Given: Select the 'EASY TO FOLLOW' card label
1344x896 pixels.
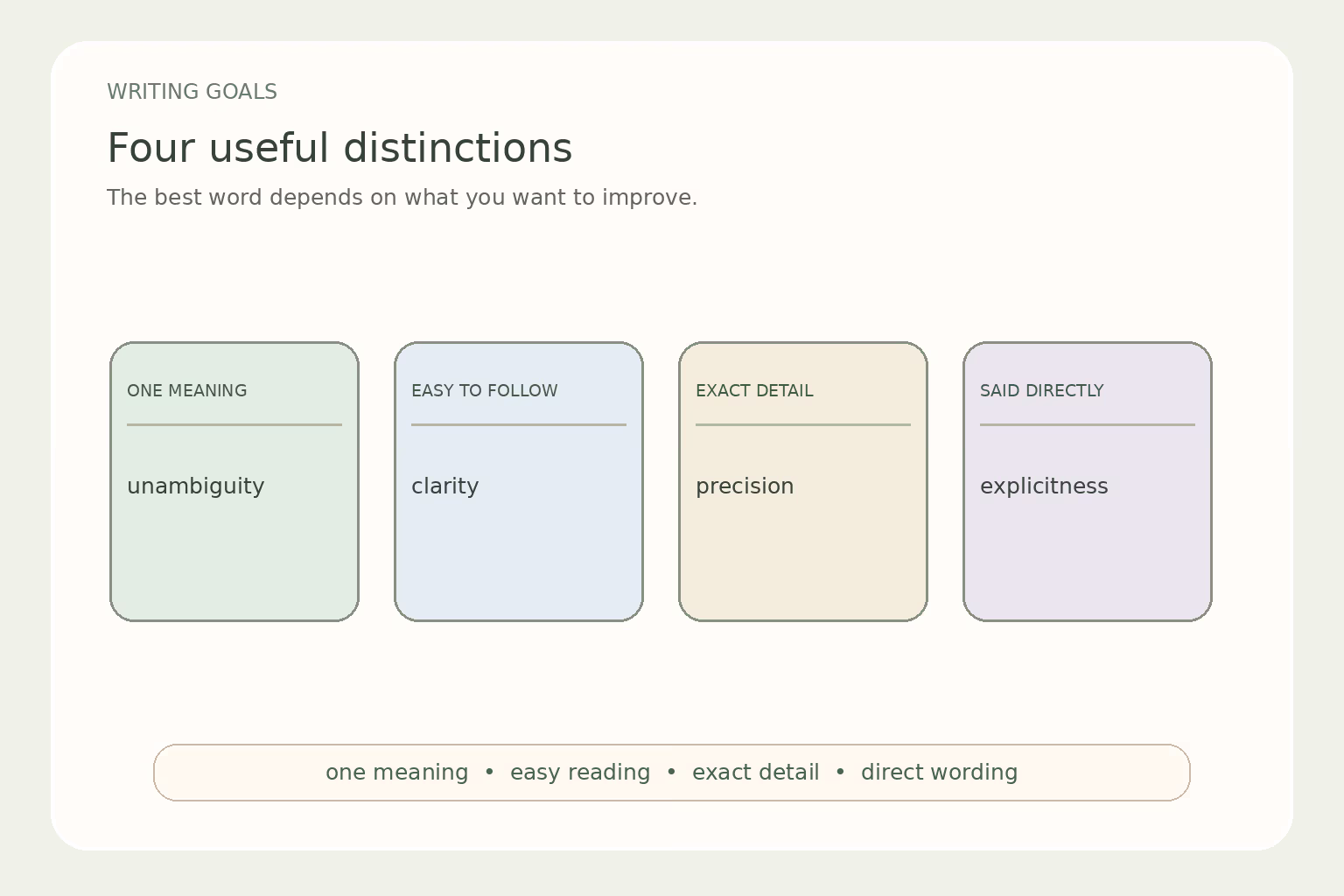Looking at the screenshot, I should [x=484, y=391].
